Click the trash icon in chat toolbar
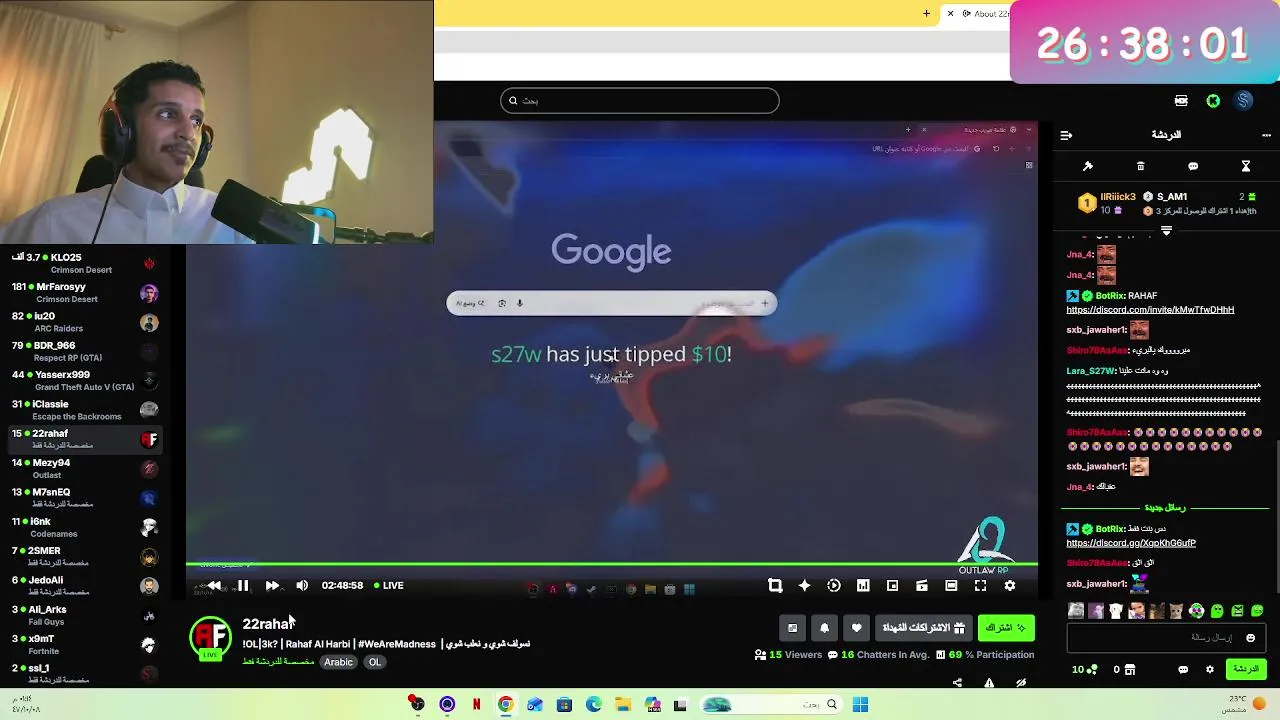The image size is (1280, 720). click(x=1140, y=166)
